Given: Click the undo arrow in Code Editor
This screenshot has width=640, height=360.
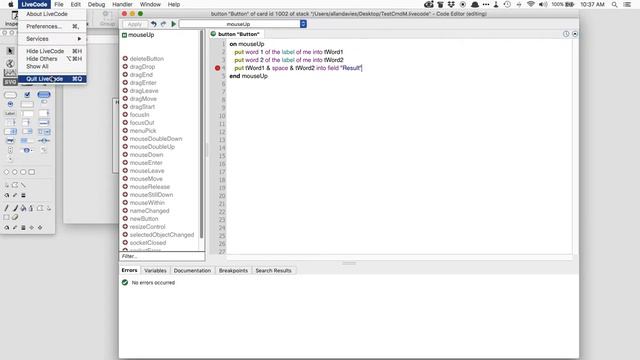Looking at the screenshot, I should (153, 24).
